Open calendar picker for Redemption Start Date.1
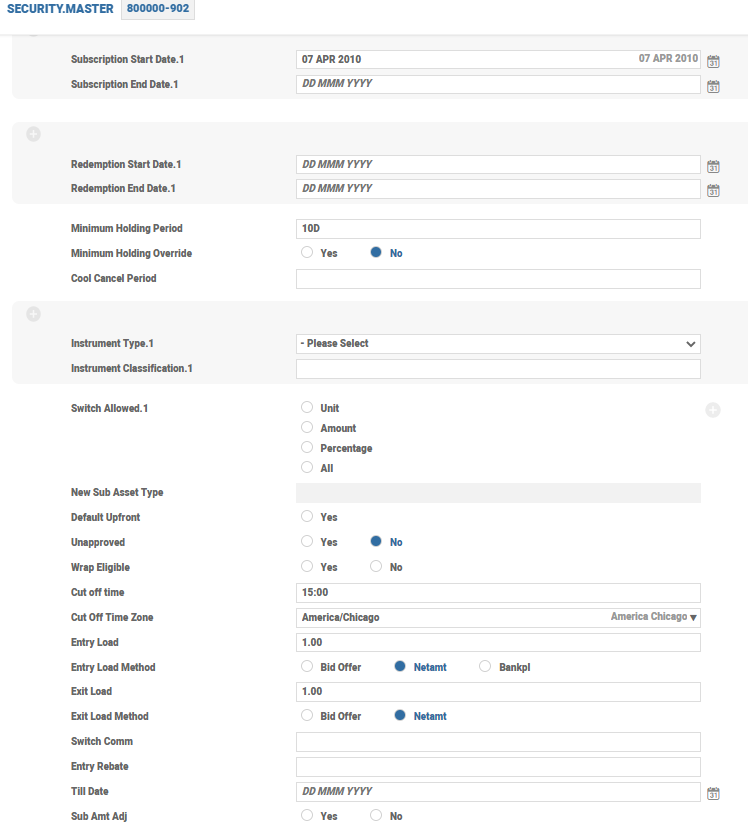 pyautogui.click(x=713, y=166)
